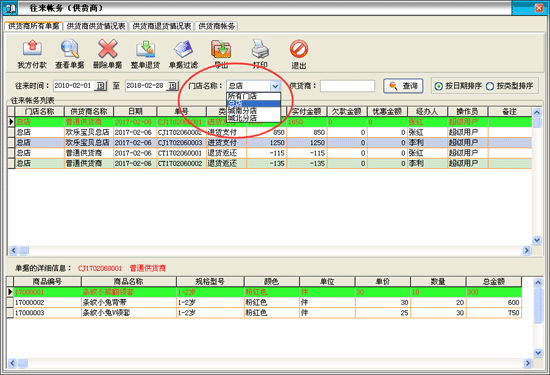The height and width of the screenshot is (375, 550).
Task: Switch to 供货商帐务 tab
Action: point(216,26)
